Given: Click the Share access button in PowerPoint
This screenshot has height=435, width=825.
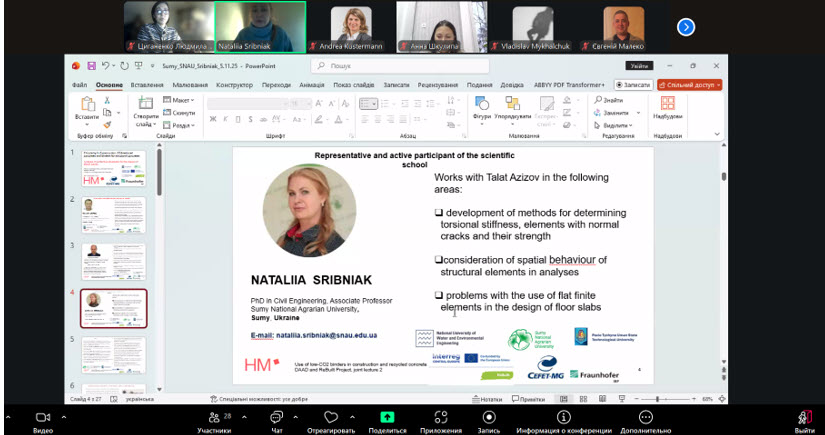Looking at the screenshot, I should tap(690, 85).
